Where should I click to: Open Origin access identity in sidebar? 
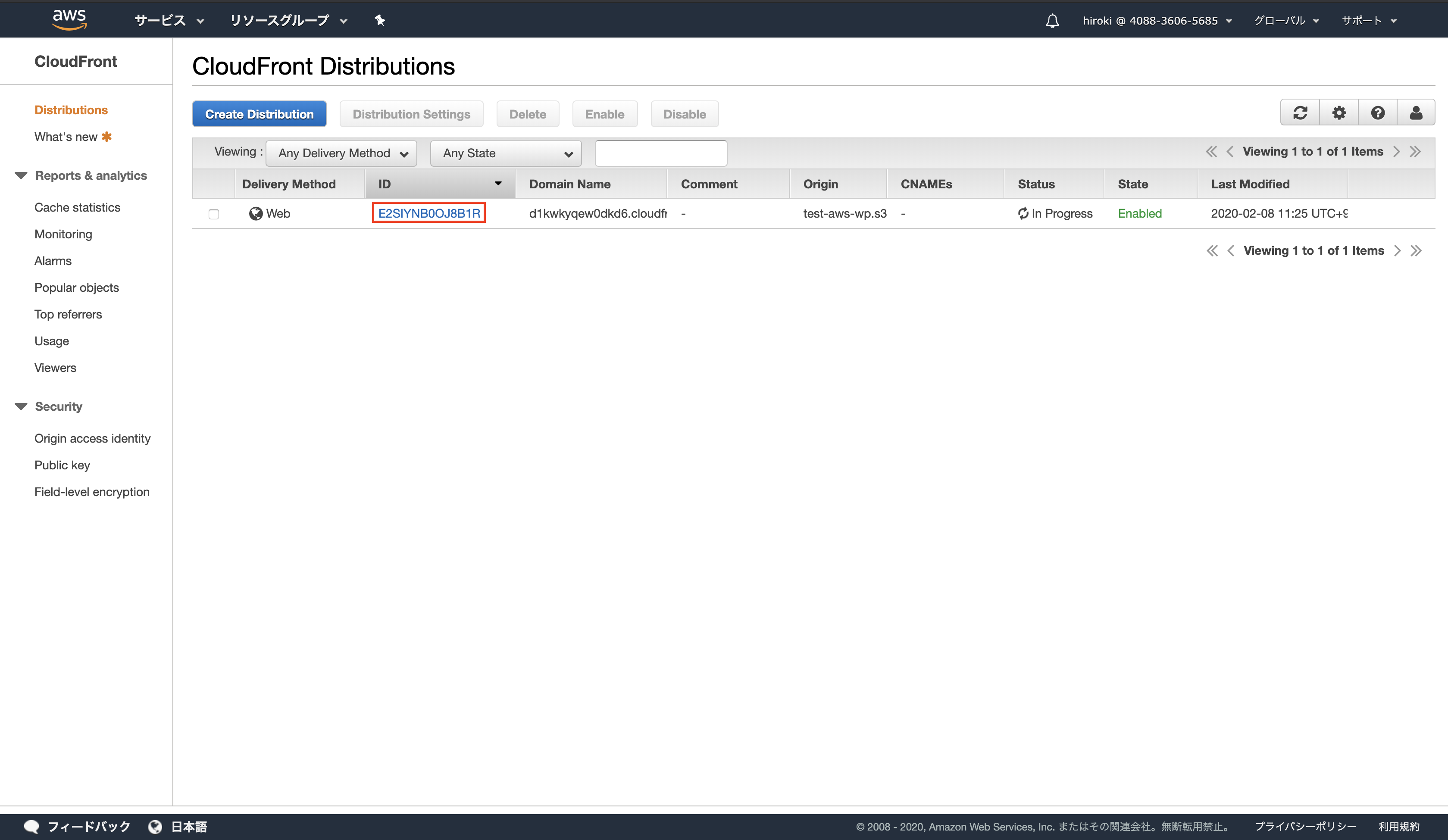(93, 438)
